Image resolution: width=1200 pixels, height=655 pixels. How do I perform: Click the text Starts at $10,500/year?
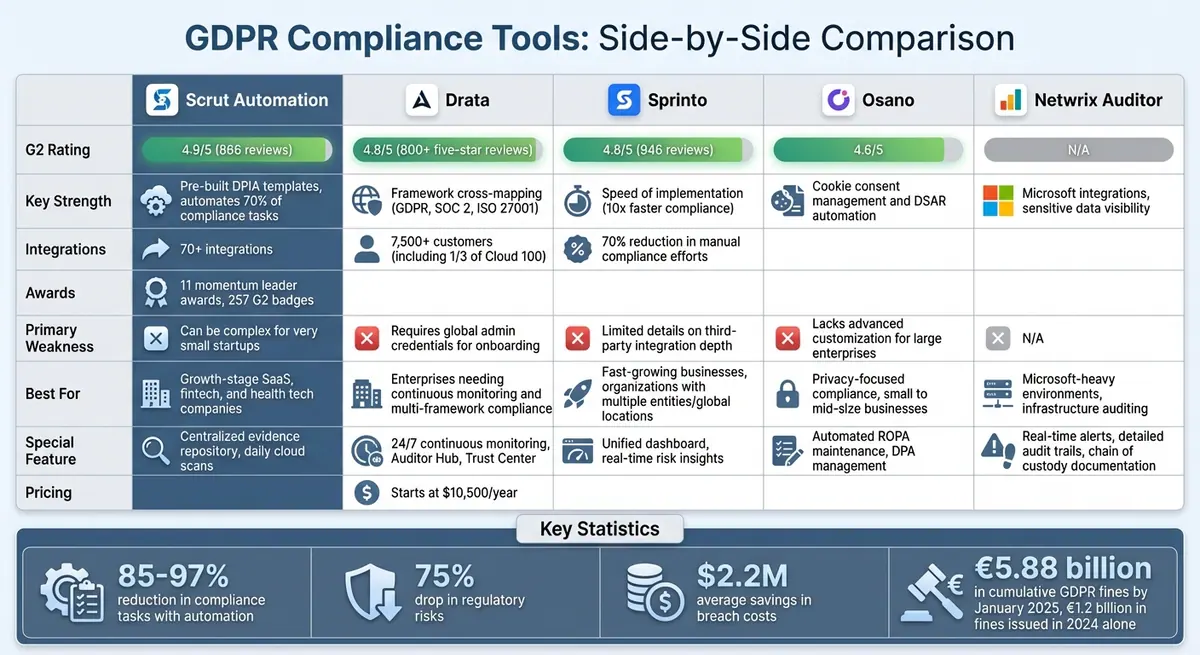(455, 492)
